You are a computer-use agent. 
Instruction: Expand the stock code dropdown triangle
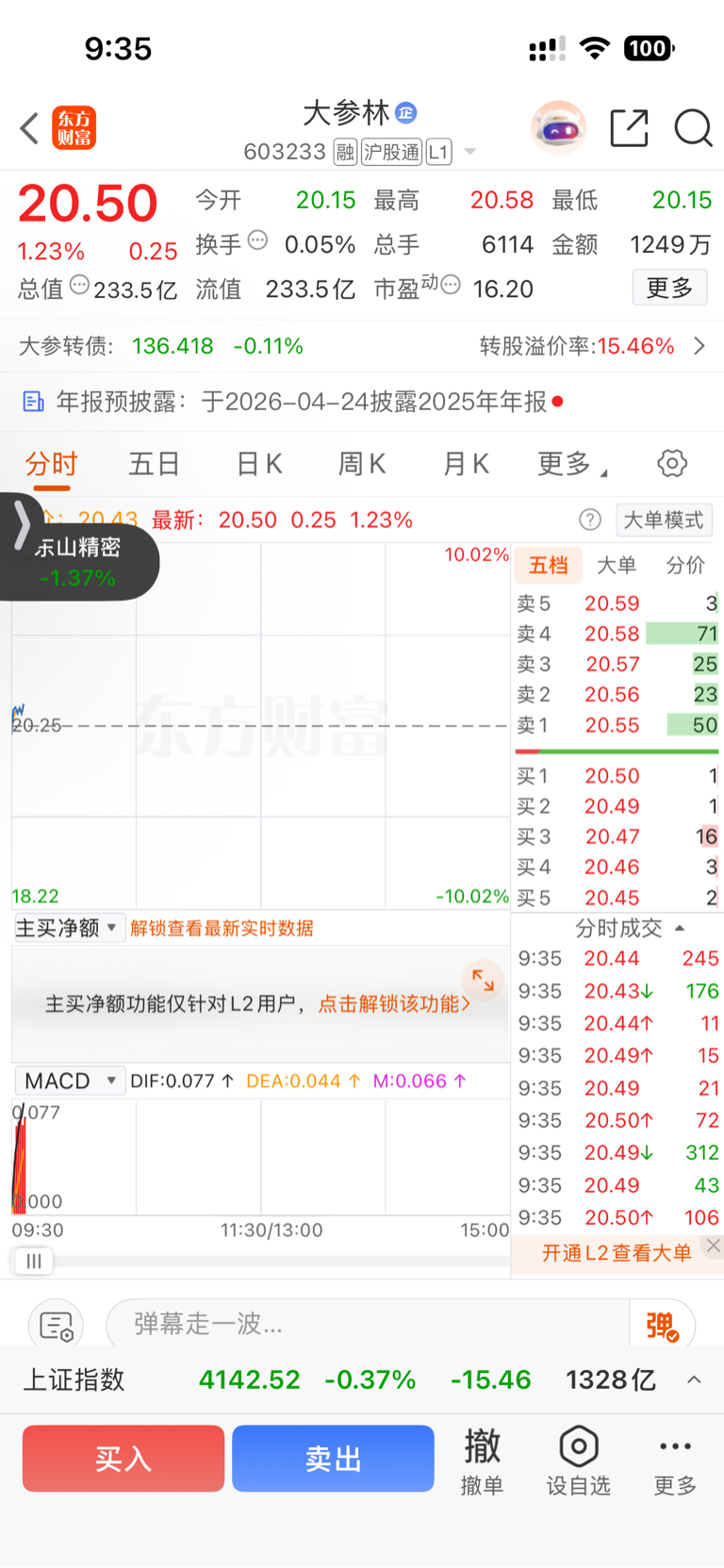469,152
